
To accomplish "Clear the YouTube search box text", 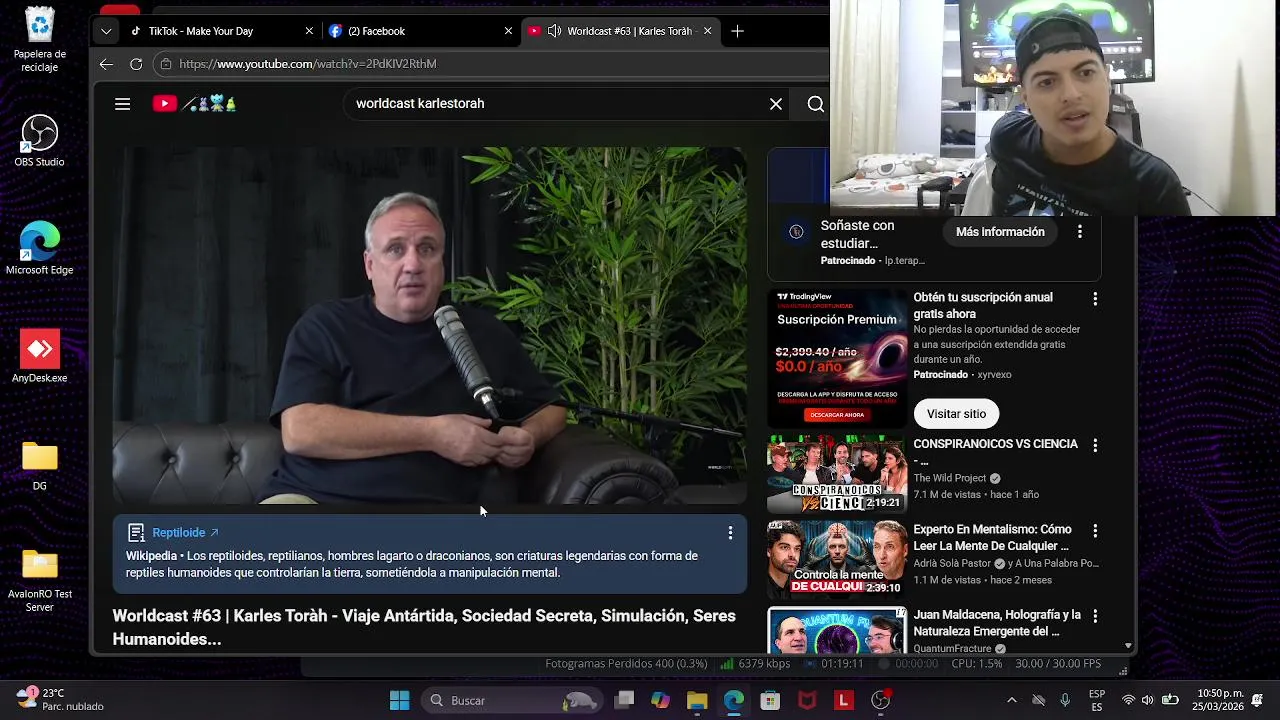I will tap(775, 104).
